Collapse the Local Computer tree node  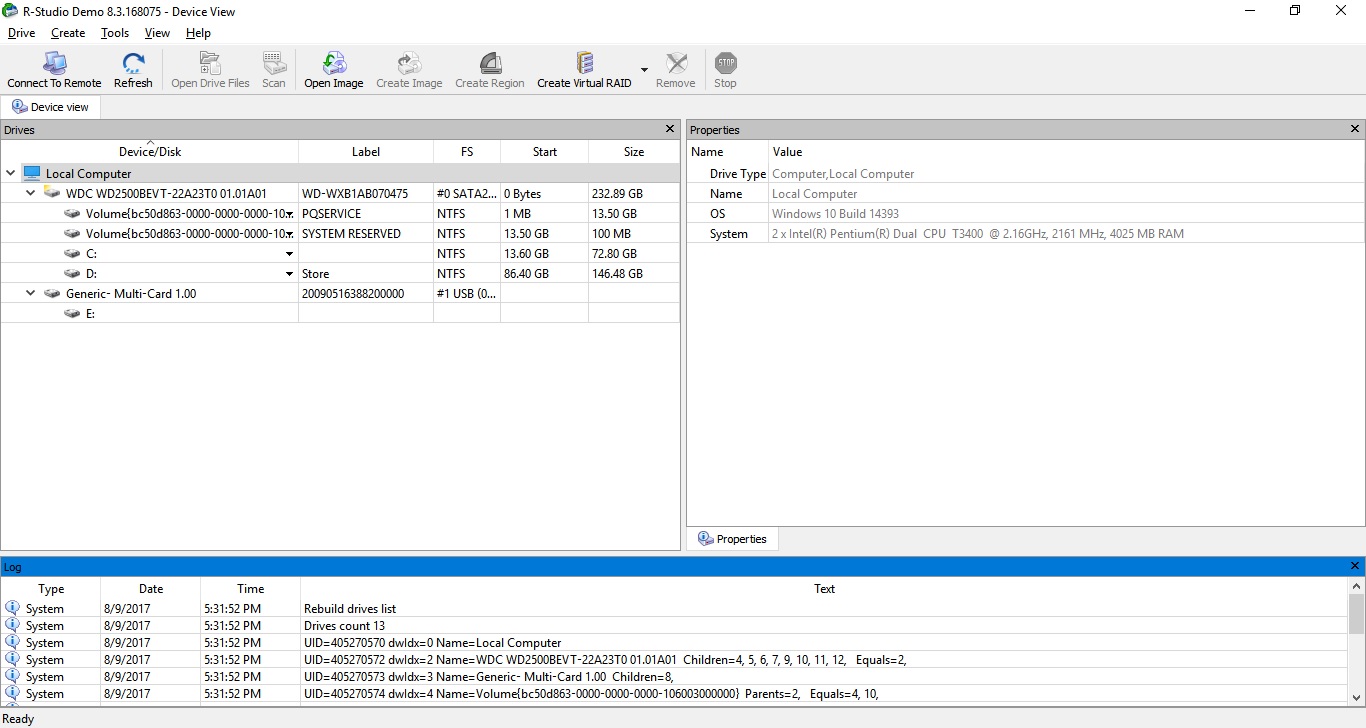[x=10, y=173]
